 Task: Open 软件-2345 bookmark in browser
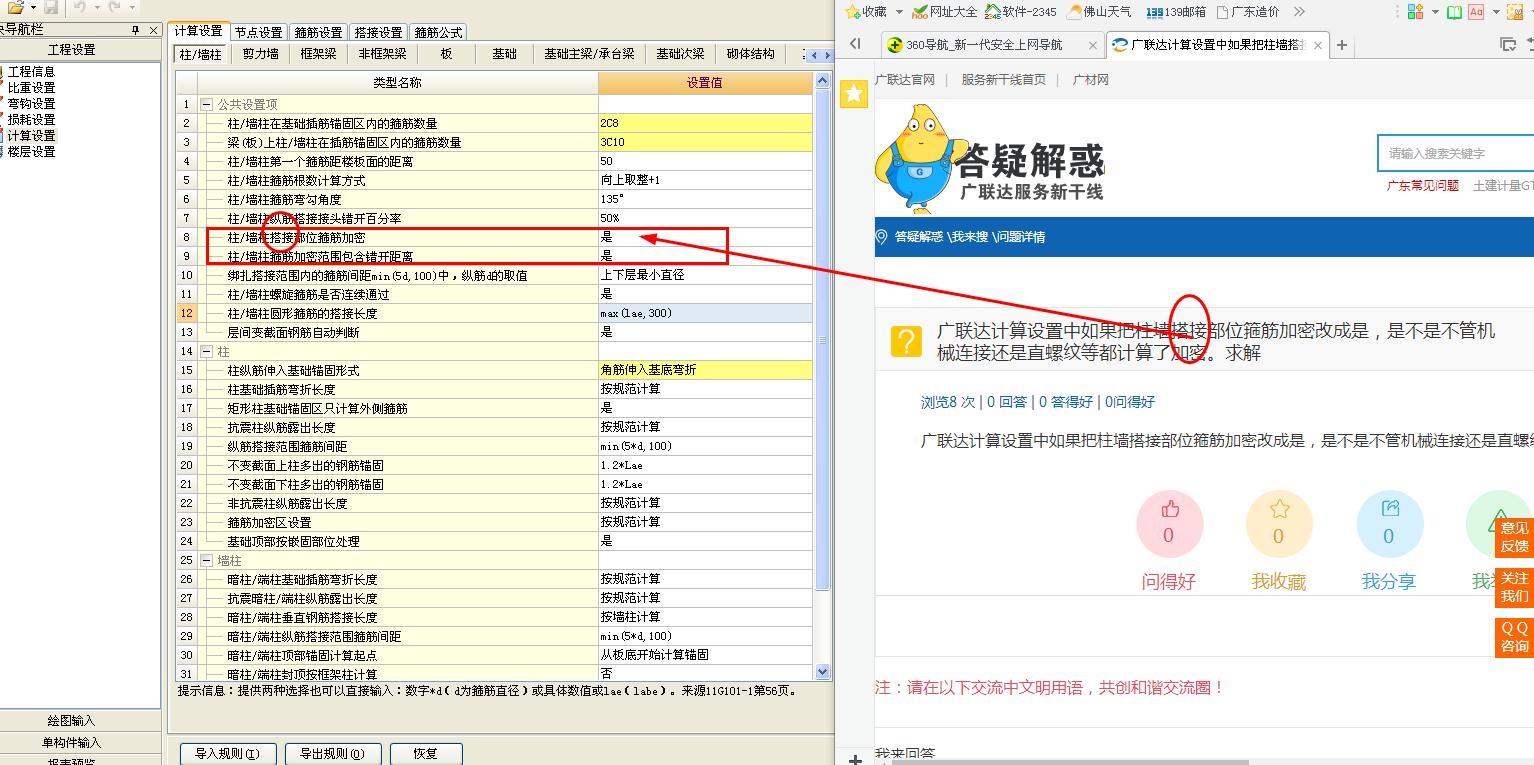1020,12
